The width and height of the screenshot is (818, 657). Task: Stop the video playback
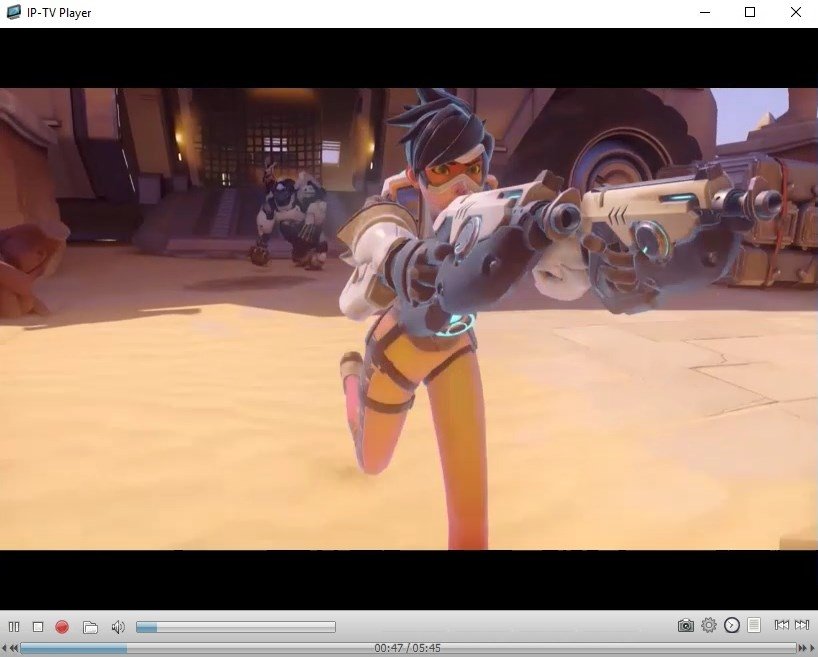pos(38,627)
